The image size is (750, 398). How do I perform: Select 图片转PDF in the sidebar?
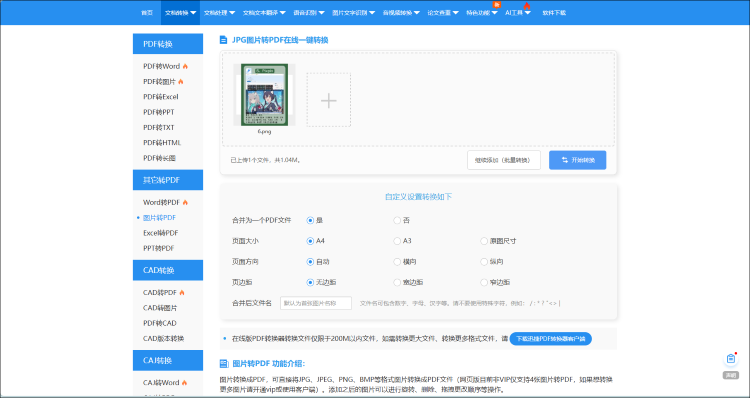coord(159,218)
